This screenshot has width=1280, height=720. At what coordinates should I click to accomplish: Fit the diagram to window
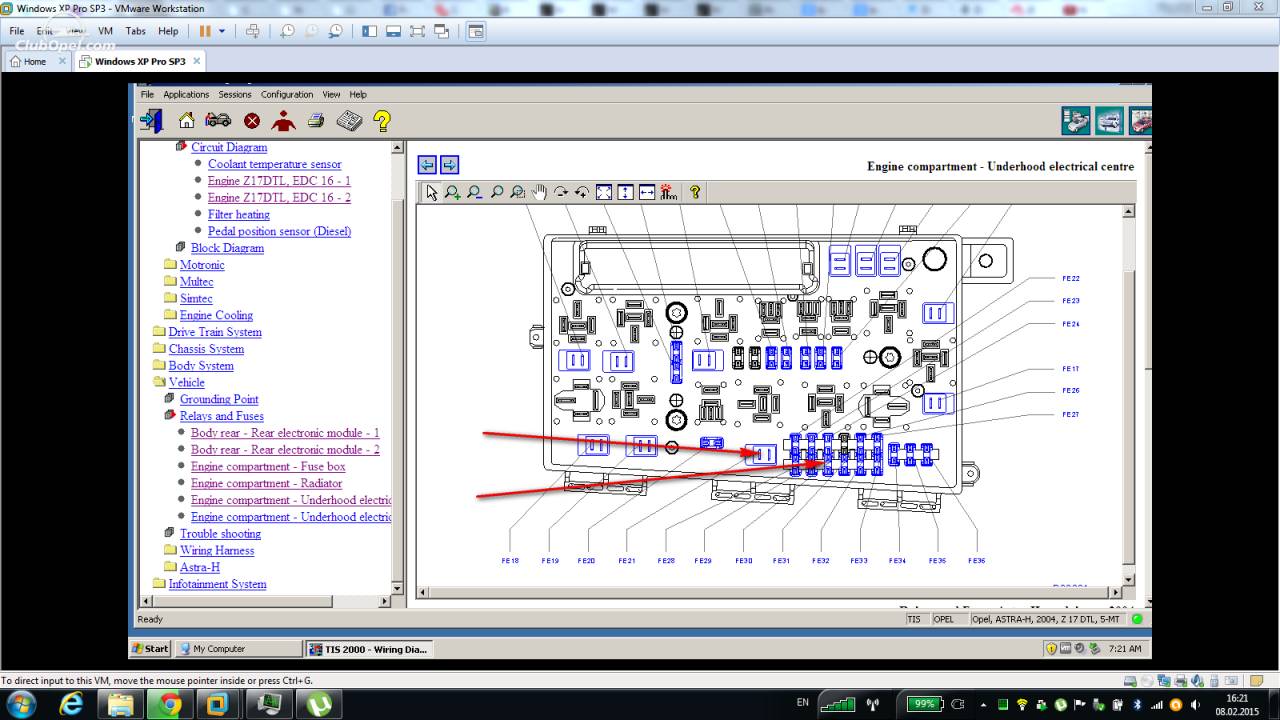[604, 192]
